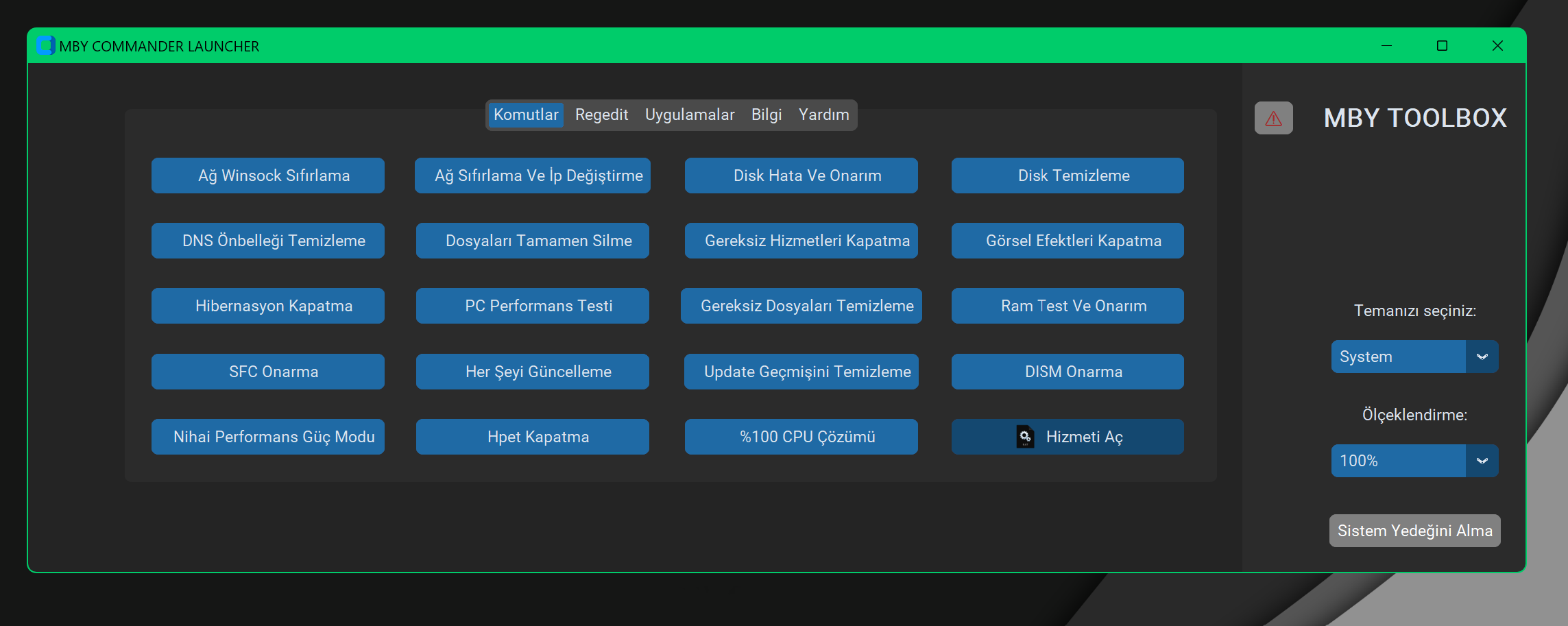Launch Disk Temizleme
1568x626 pixels.
point(1068,176)
